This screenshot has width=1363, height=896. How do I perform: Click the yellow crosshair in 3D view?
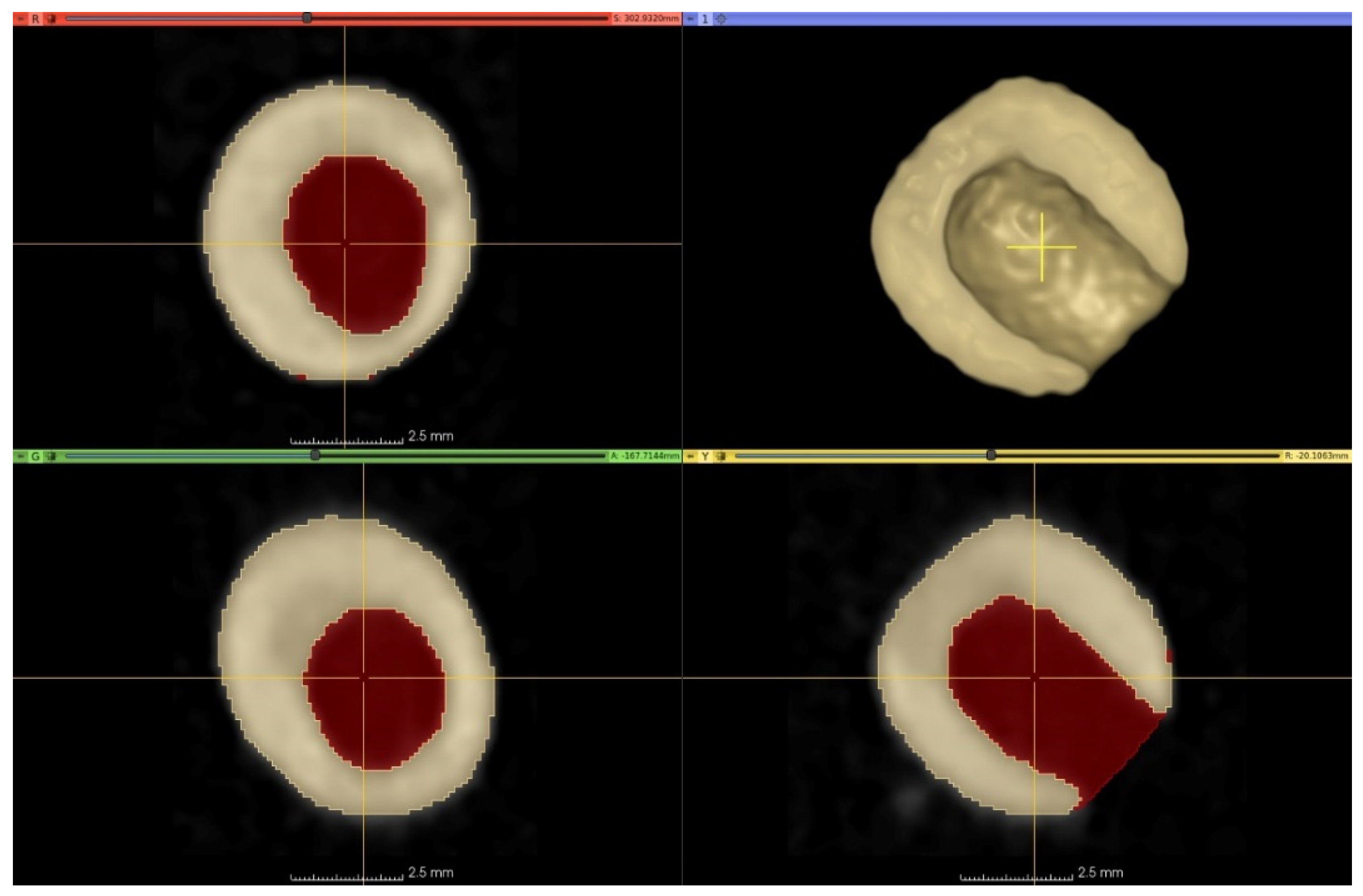click(x=1042, y=247)
